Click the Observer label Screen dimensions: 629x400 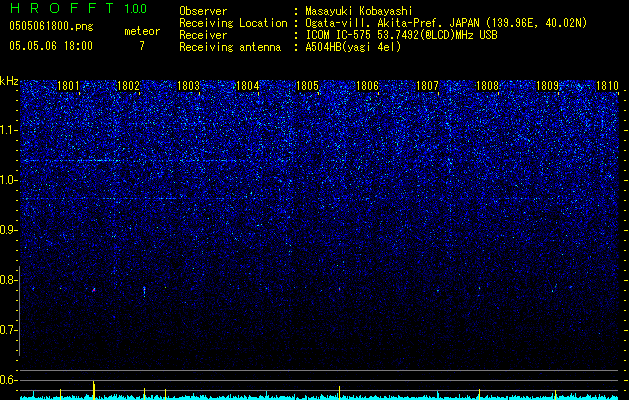(203, 11)
